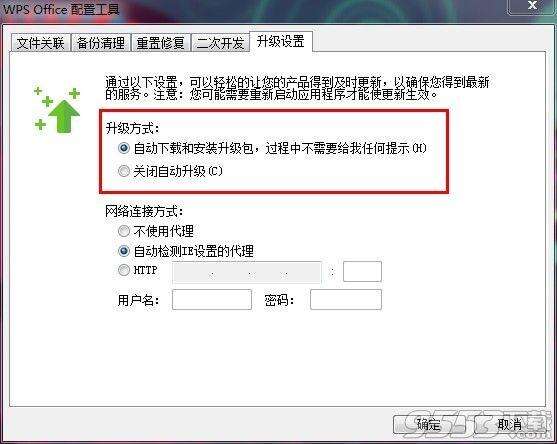Image resolution: width=557 pixels, height=444 pixels.
Task: Switch to the 文件关联 tab
Action: coord(40,43)
